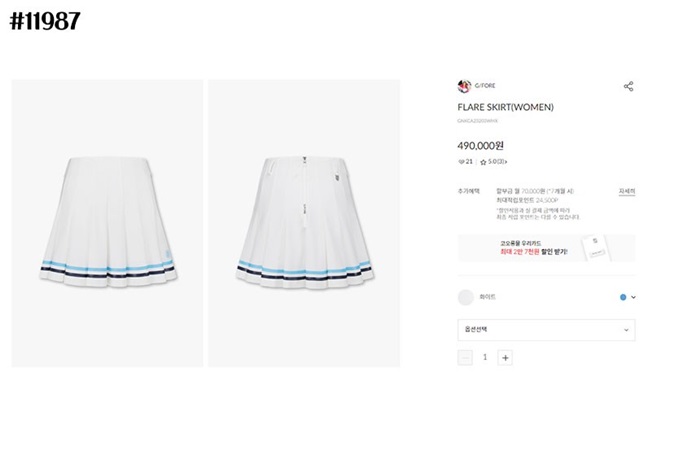
Task: Open the G/FORE brand logo avatar
Action: [464, 86]
